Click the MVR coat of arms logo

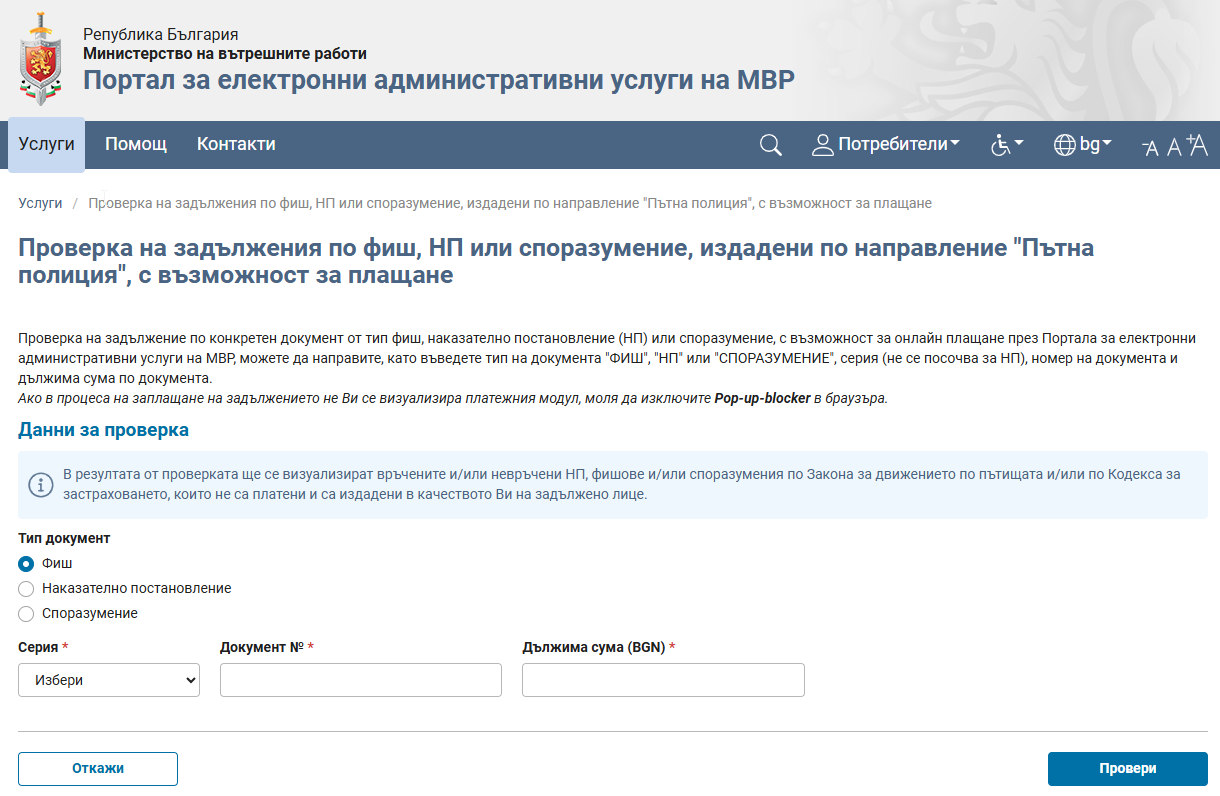(x=41, y=60)
